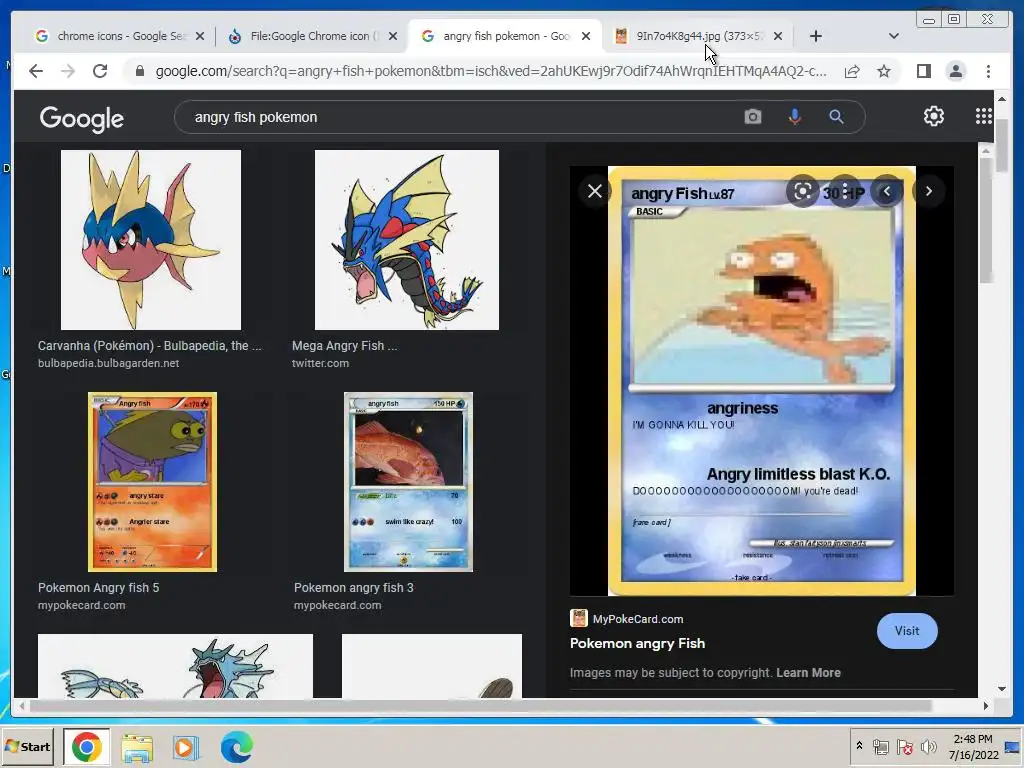Close the 9In7o4K8g44.jpg tab
Screen dimensions: 1024x768
click(778, 37)
